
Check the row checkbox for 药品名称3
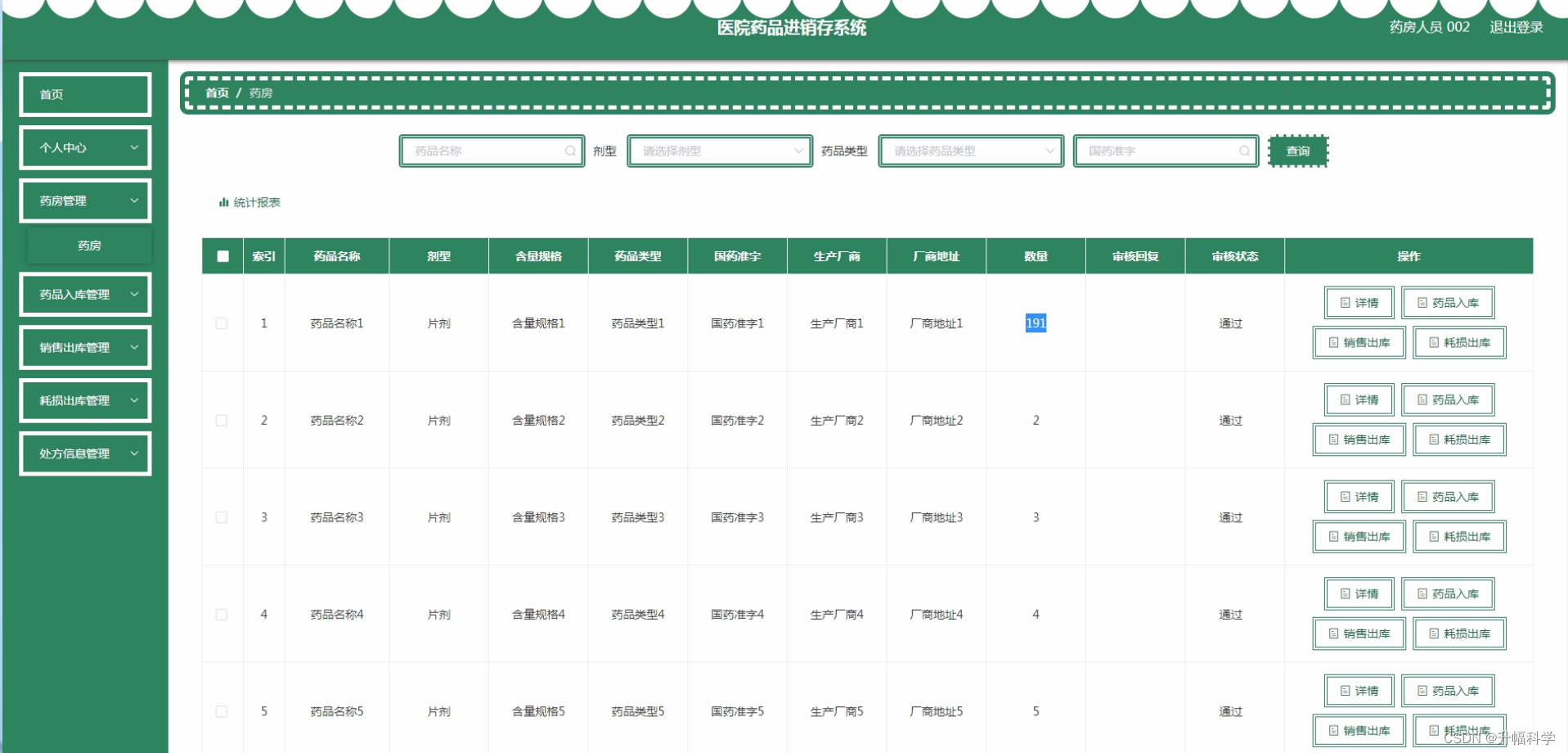click(x=222, y=516)
